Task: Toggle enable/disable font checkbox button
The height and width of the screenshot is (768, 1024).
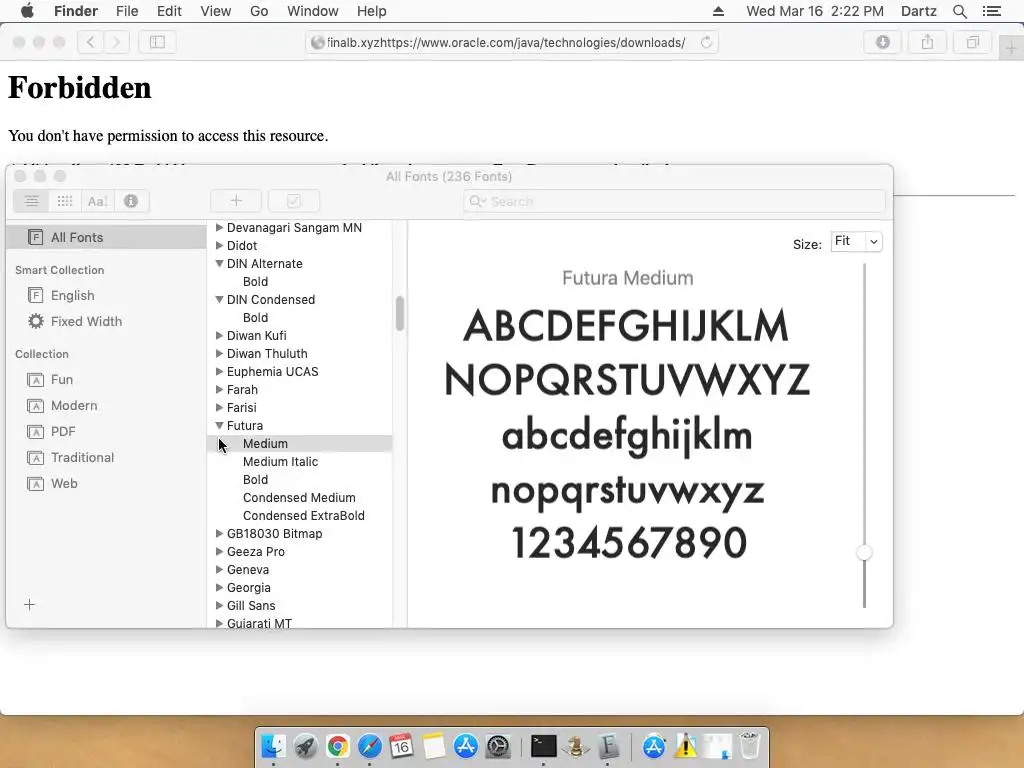Action: [x=294, y=201]
